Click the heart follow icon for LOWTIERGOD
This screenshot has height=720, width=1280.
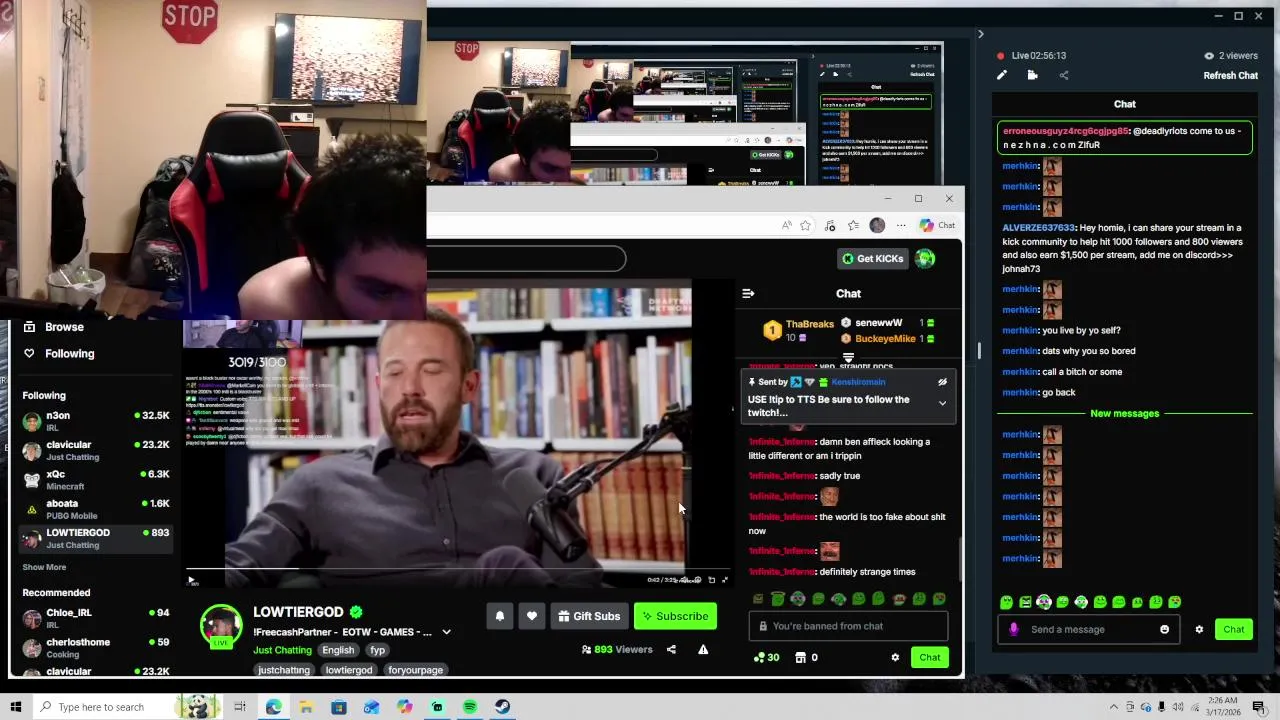tap(532, 616)
